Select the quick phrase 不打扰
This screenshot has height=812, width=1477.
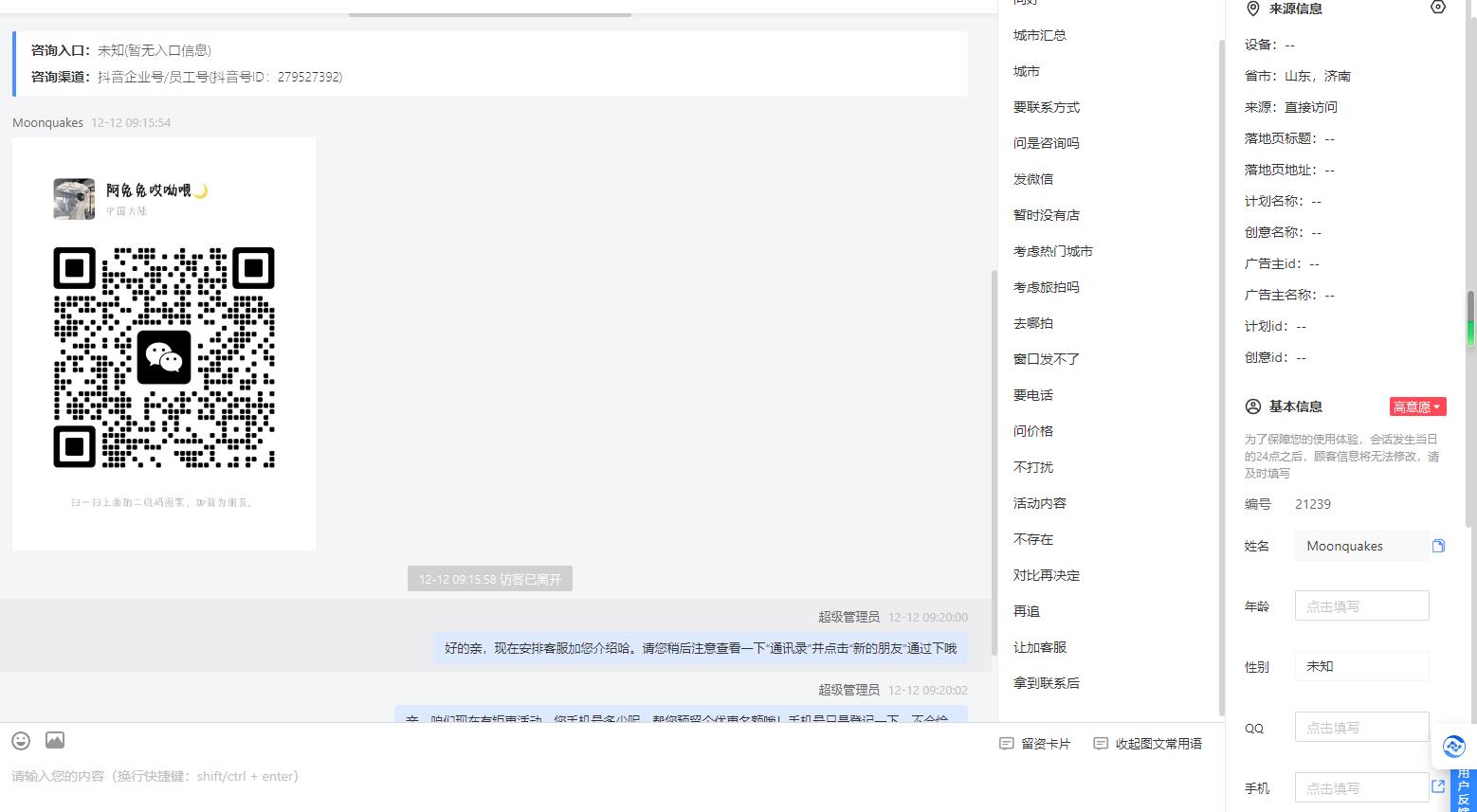coord(1032,467)
